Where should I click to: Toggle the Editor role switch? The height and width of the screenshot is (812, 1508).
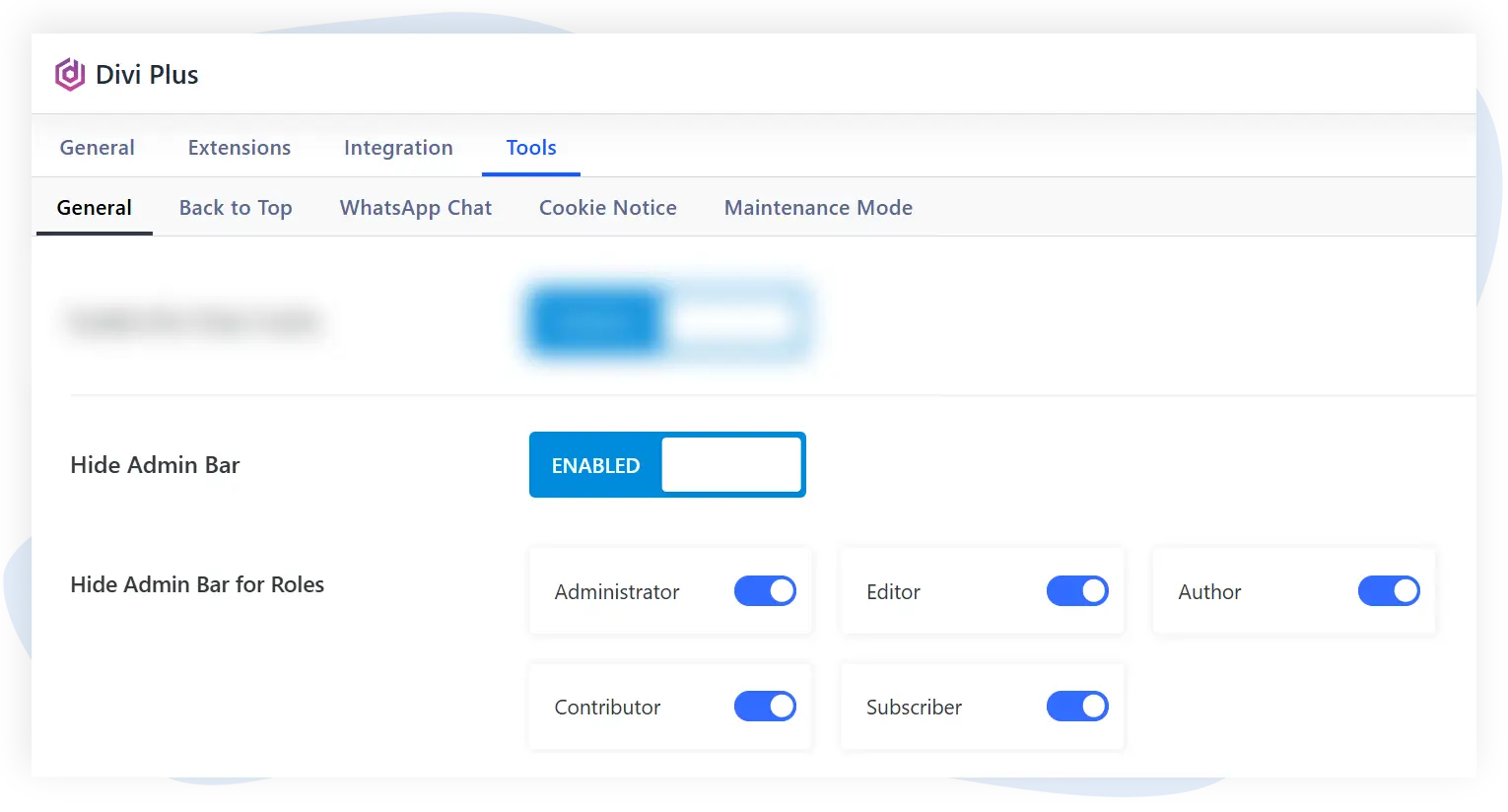click(x=1077, y=591)
